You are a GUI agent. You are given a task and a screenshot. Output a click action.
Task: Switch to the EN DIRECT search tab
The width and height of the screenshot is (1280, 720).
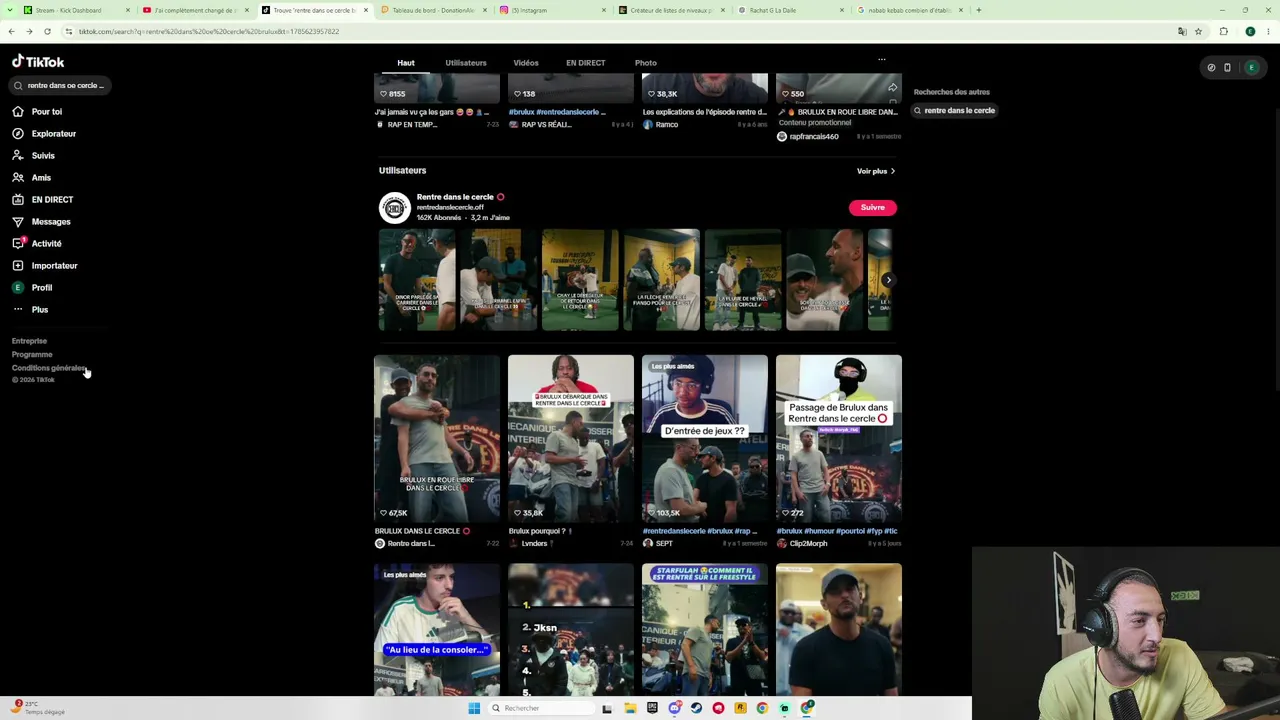[x=586, y=63]
